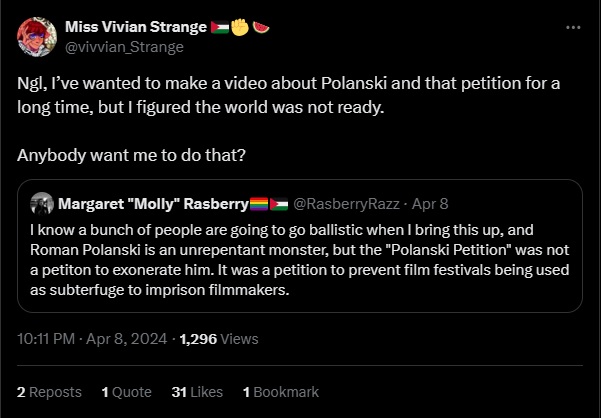Screen dimensions: 601x418
Task: Open the tweet's more options menu
Action: [x=573, y=27]
